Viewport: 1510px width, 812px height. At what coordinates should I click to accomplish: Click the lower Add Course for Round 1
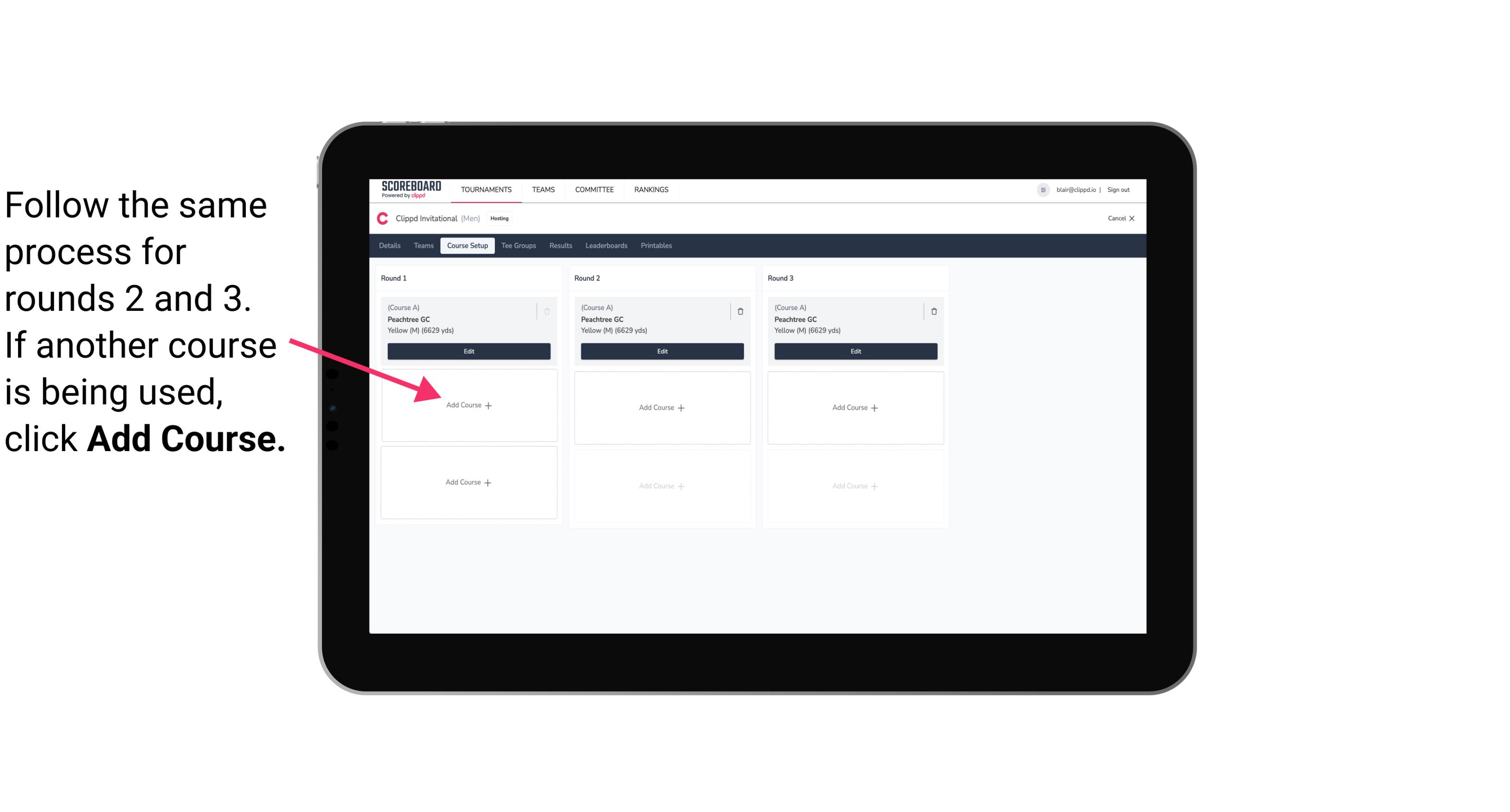coord(468,482)
